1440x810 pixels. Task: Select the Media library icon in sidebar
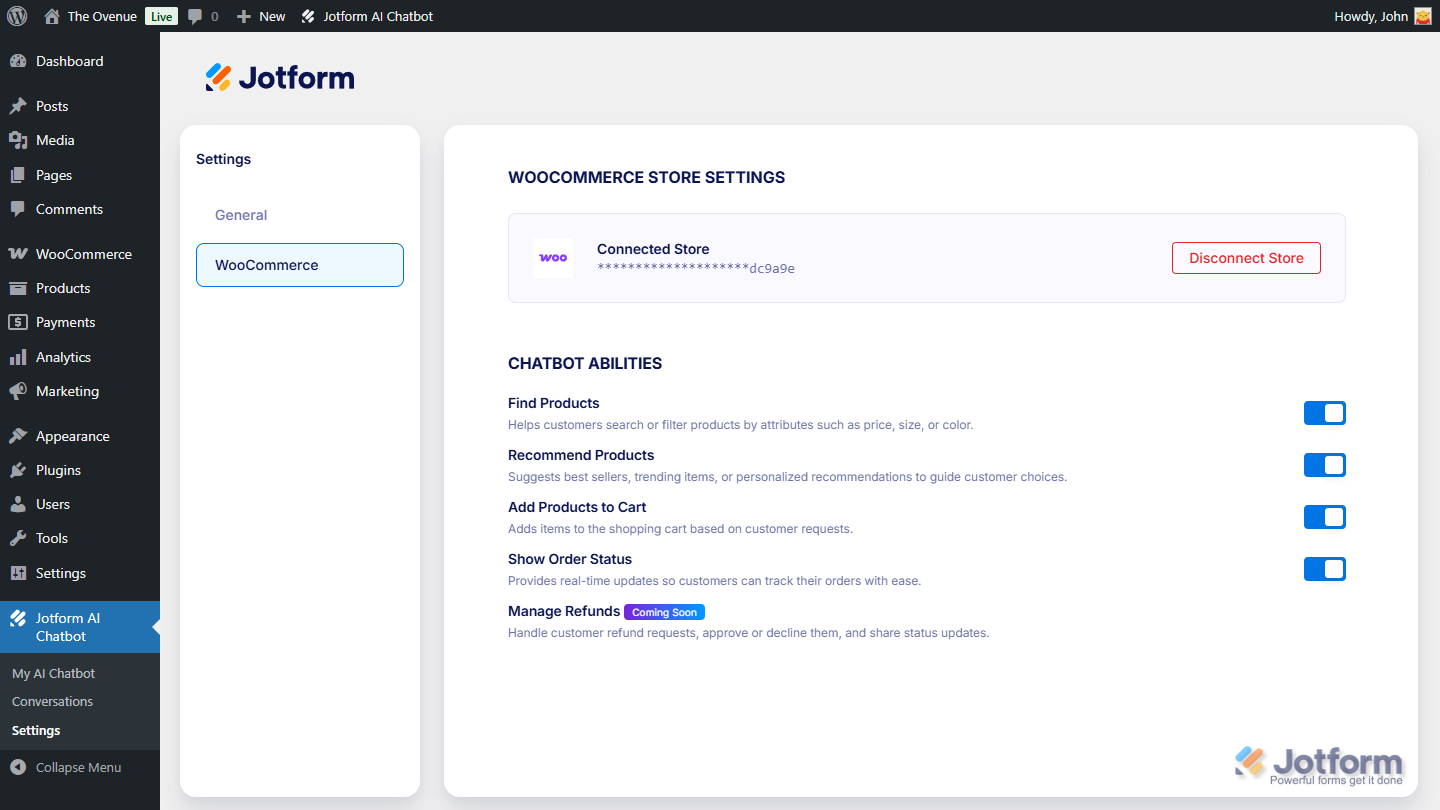(20, 140)
